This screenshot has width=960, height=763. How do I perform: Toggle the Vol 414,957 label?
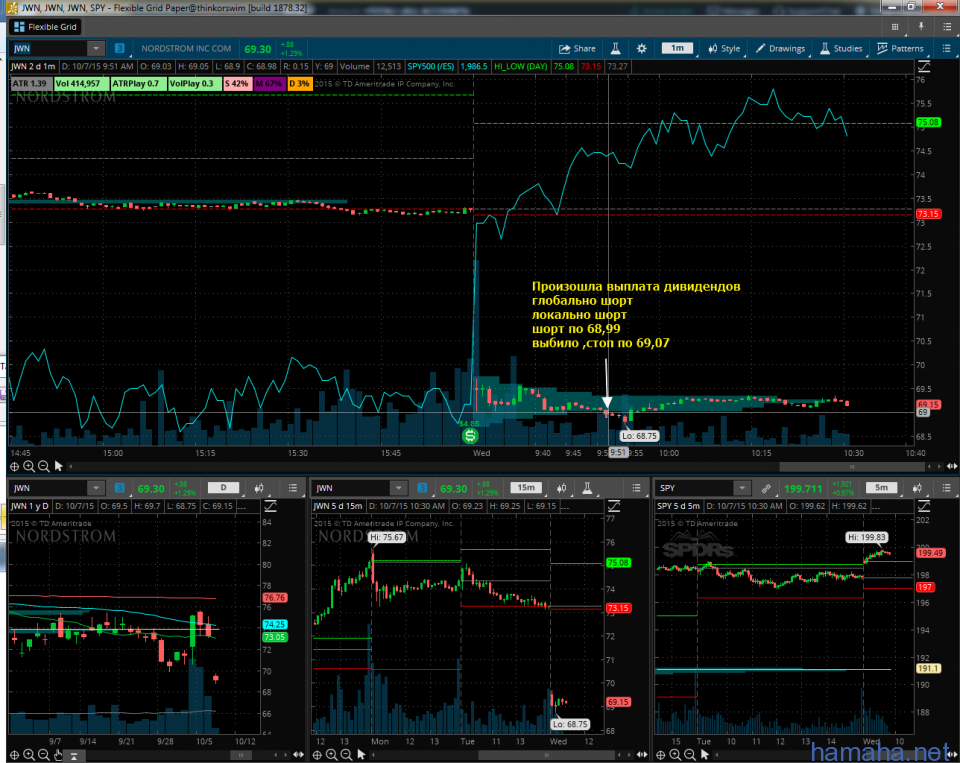pyautogui.click(x=80, y=83)
